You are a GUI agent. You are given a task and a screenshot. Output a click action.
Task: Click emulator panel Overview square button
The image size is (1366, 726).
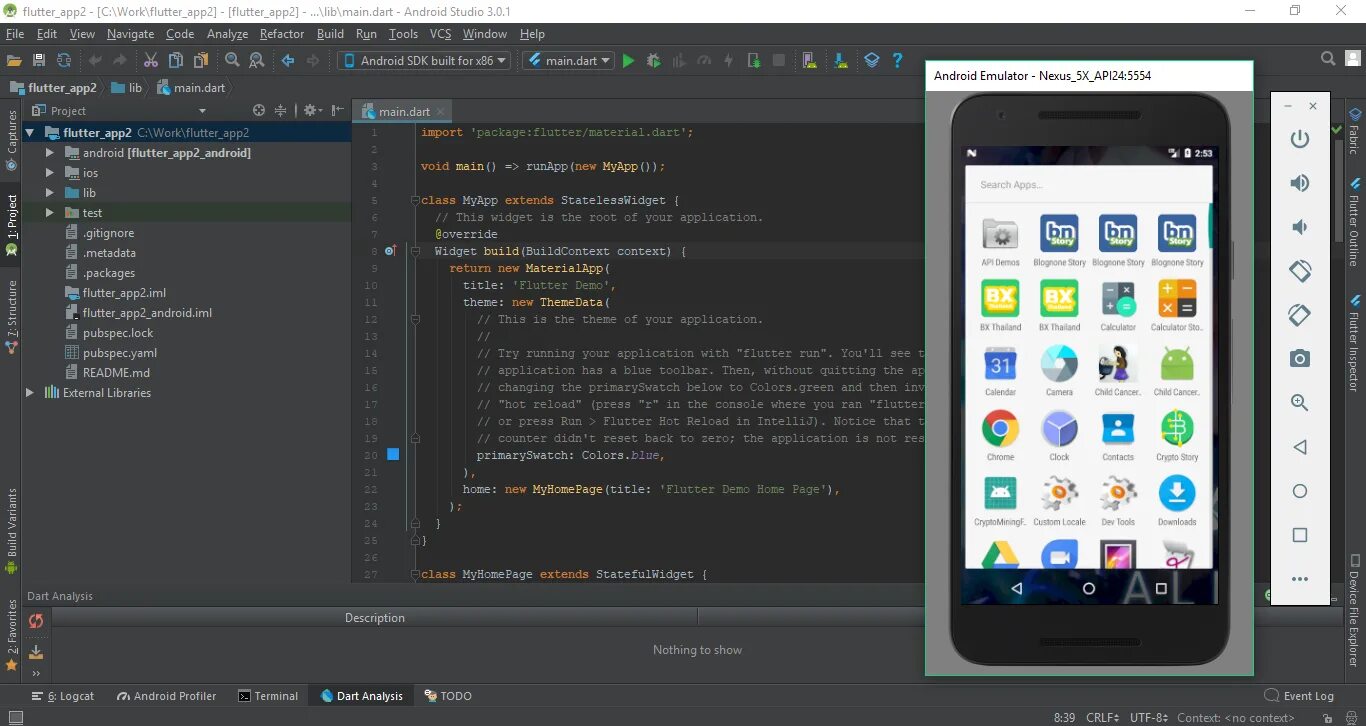pos(1300,535)
